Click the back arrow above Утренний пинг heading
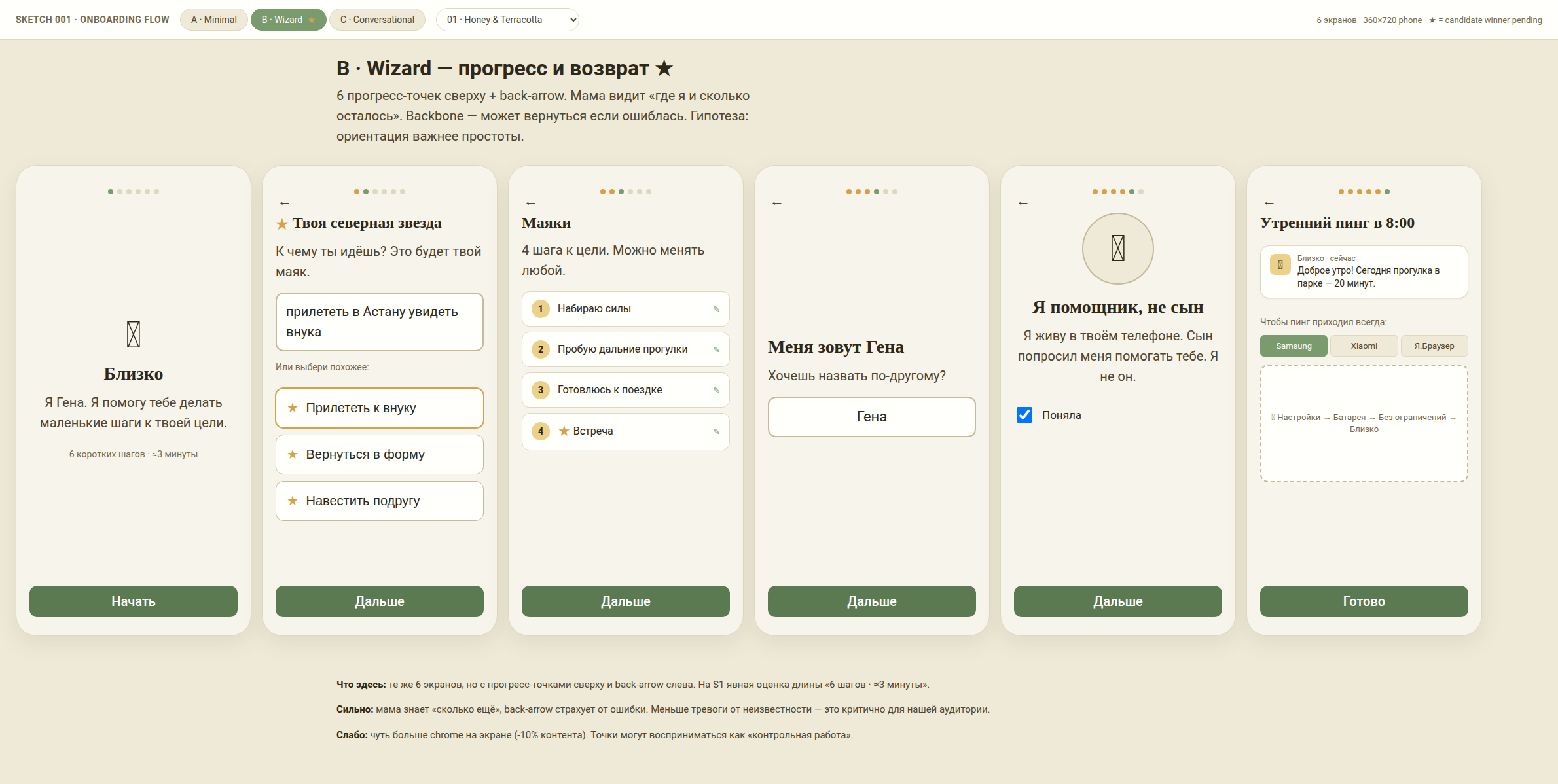The height and width of the screenshot is (784, 1558). [1269, 204]
